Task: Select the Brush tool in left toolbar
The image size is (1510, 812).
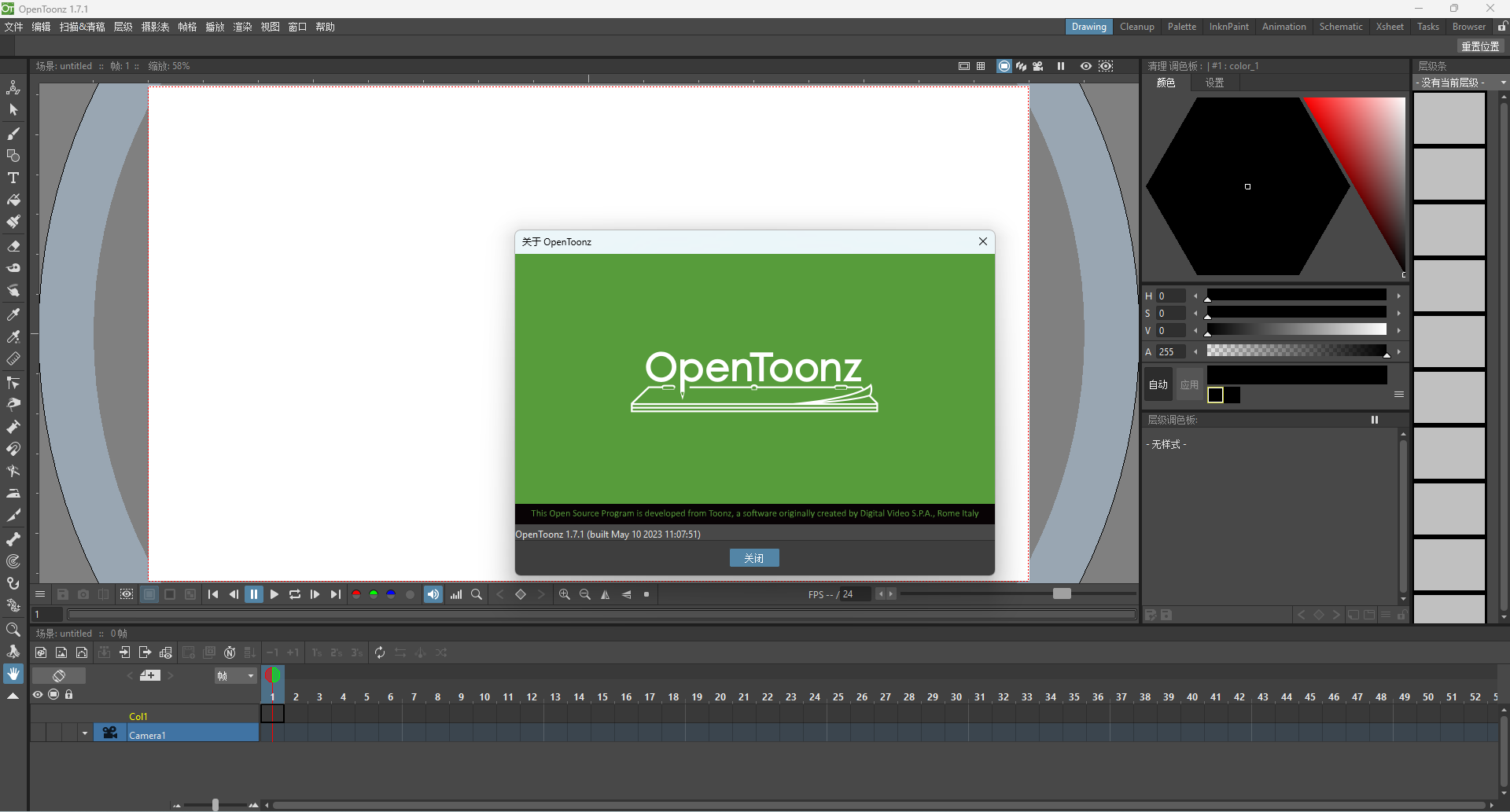Action: click(13, 133)
